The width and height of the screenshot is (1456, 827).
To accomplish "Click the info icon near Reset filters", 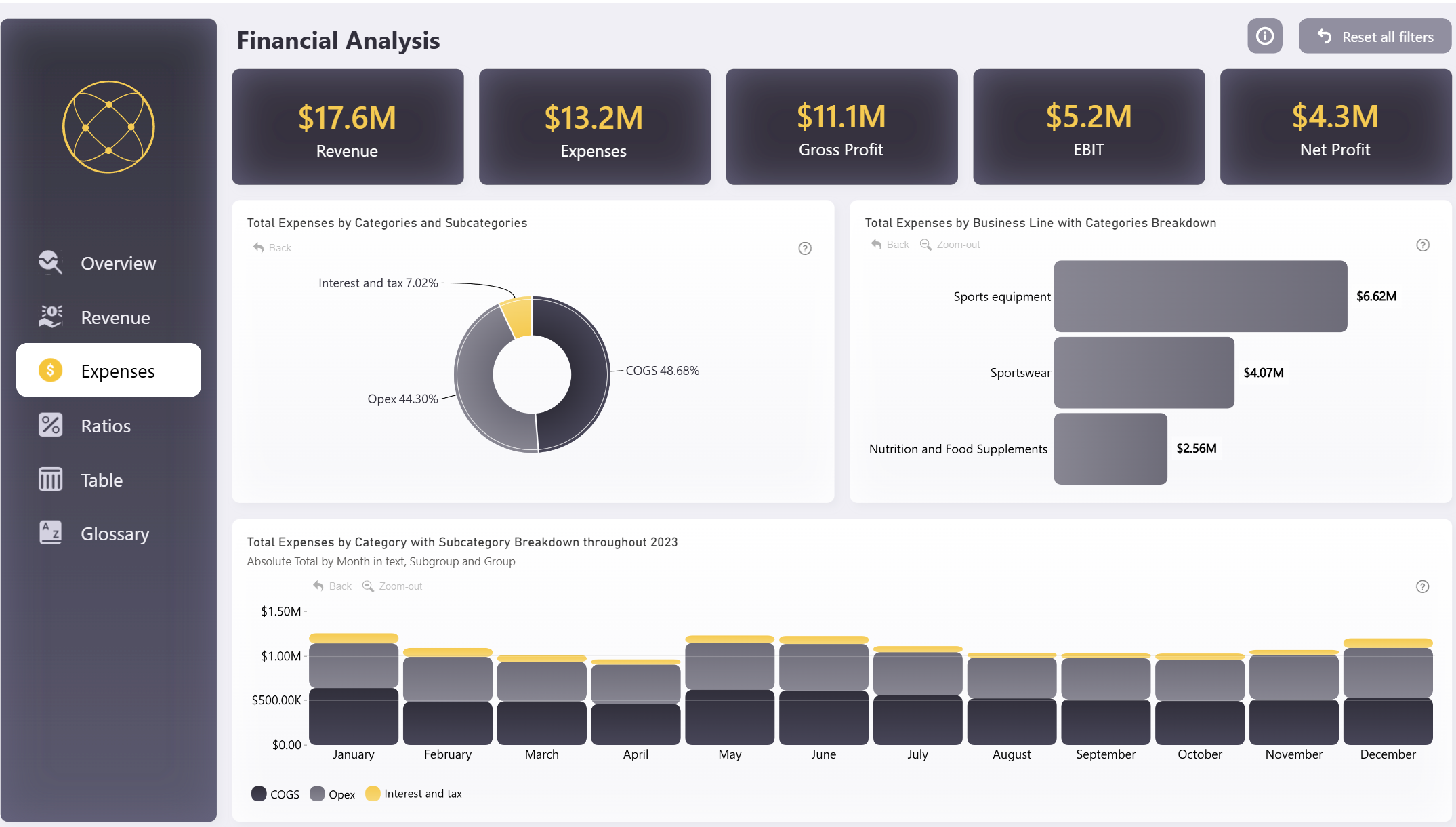I will (1264, 36).
